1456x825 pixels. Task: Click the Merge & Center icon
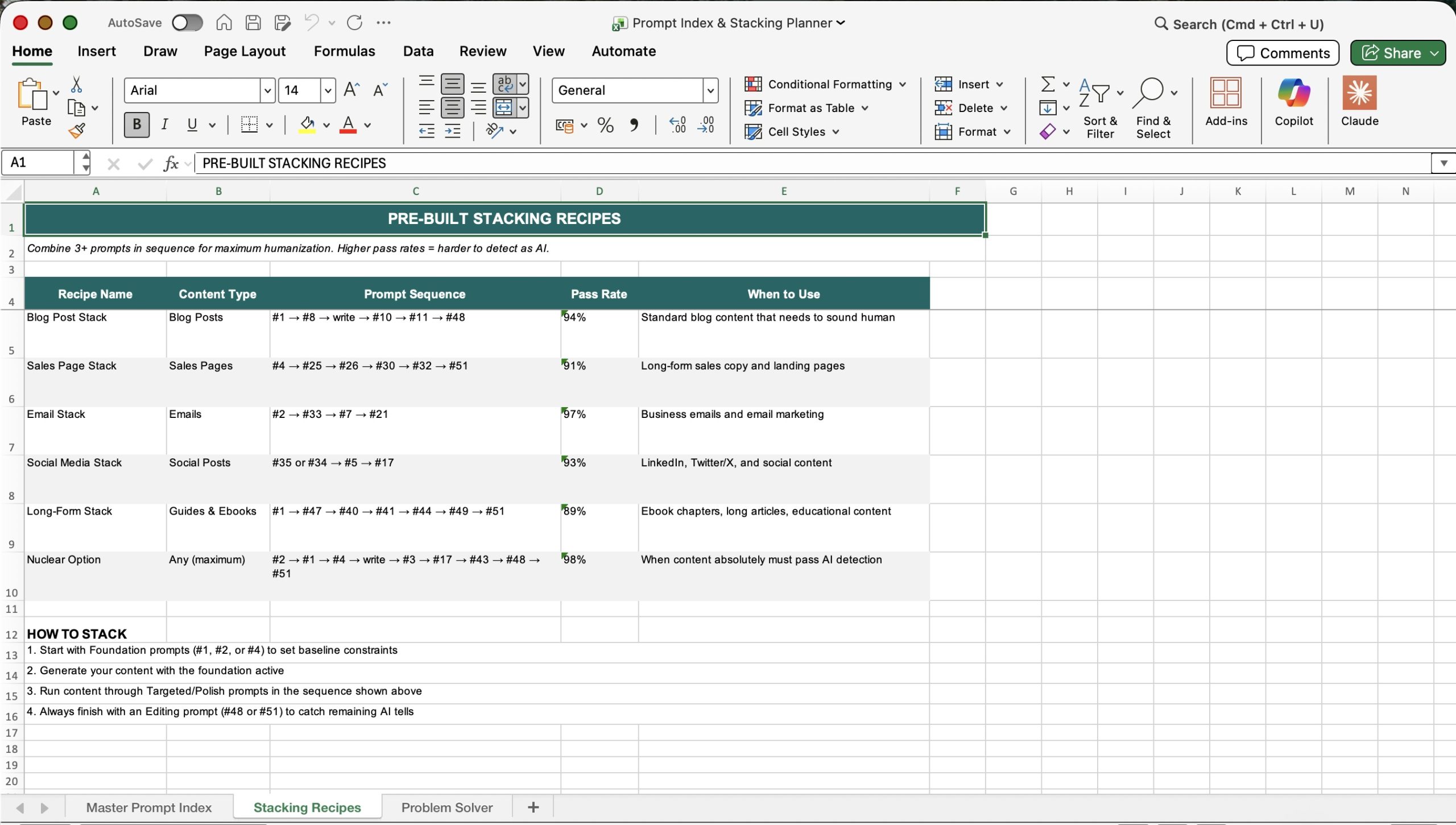point(504,107)
